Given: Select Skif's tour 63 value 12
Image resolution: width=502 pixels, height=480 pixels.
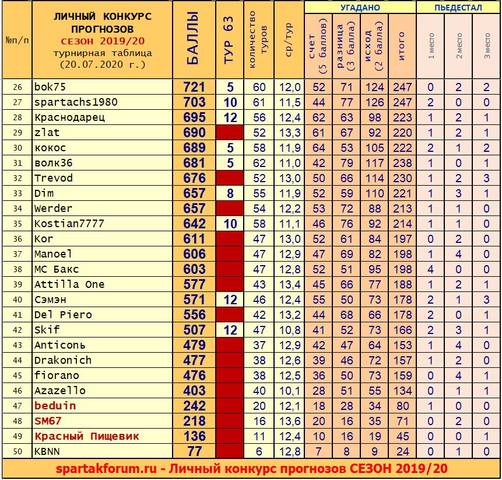Looking at the screenshot, I should 230,330.
